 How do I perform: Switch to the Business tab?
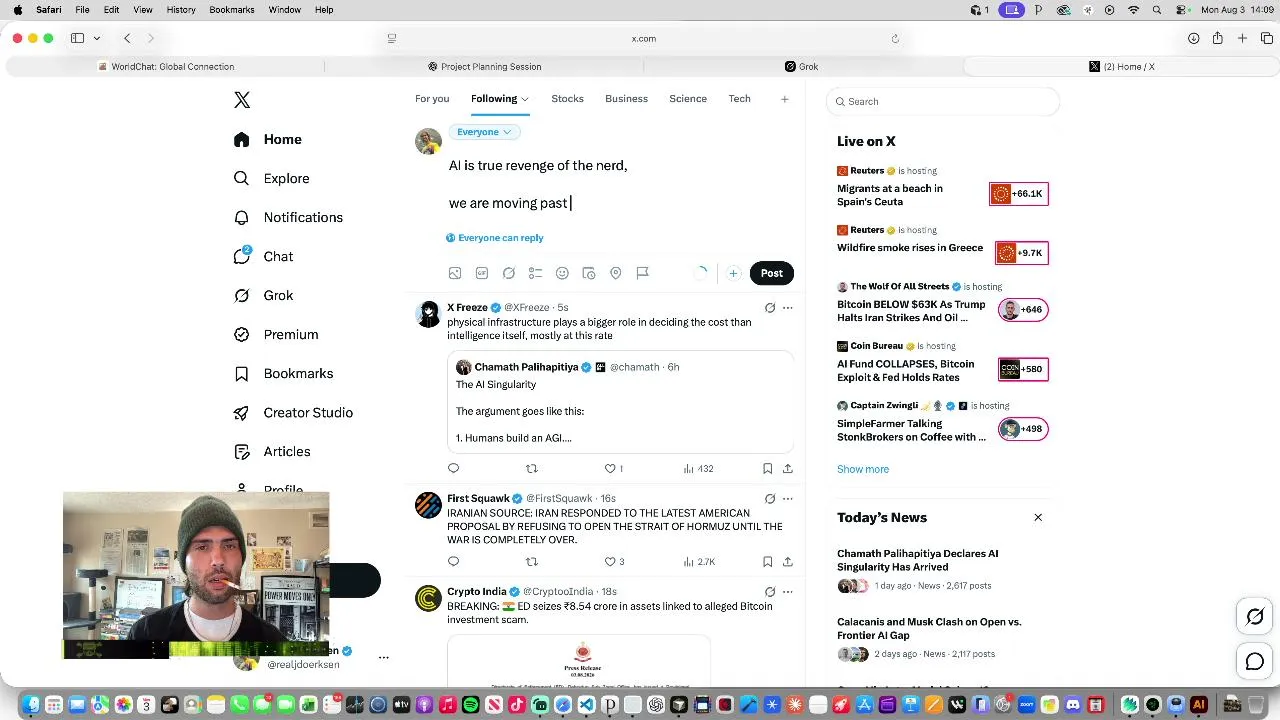coord(627,99)
